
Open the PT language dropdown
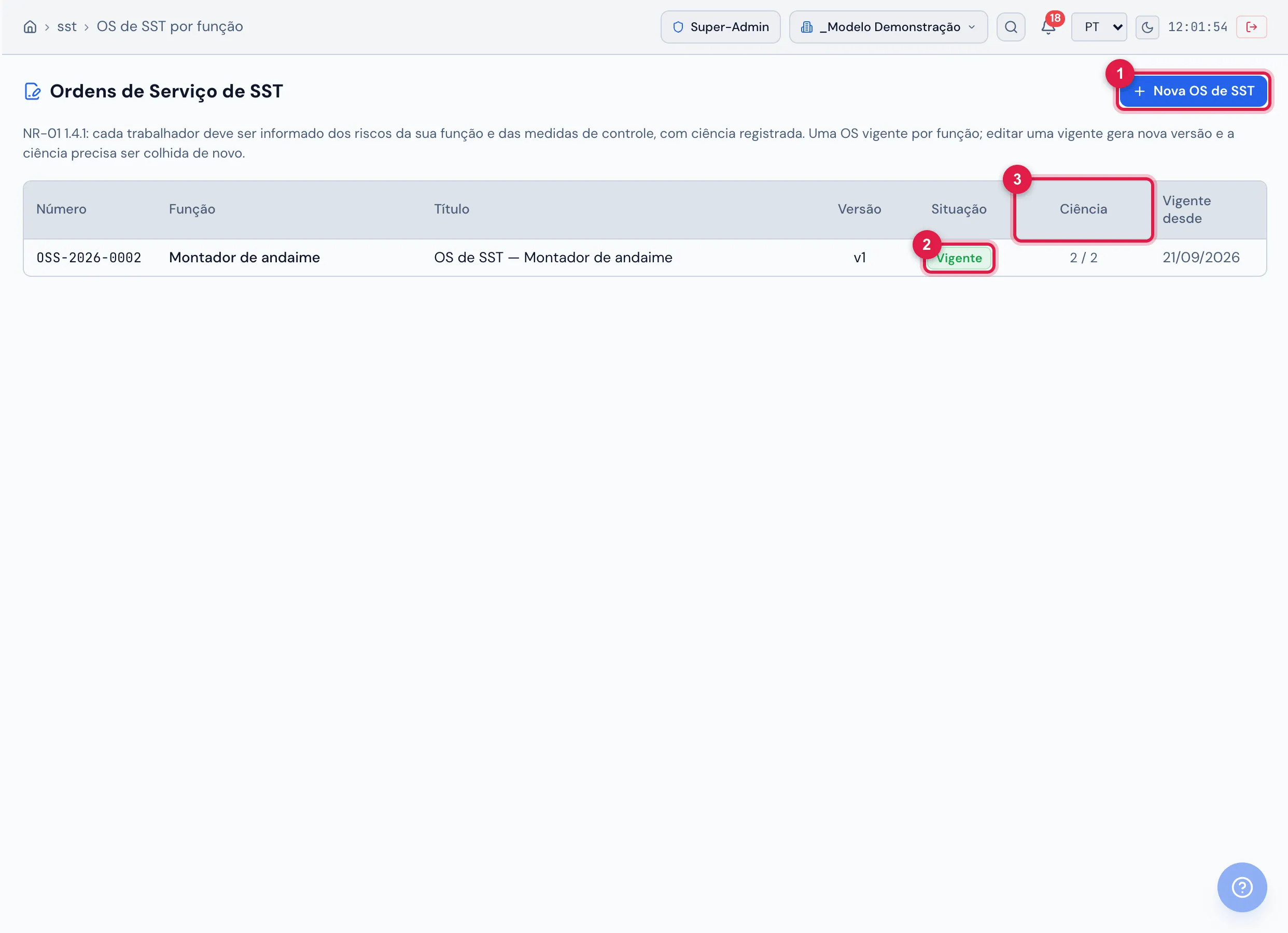pyautogui.click(x=1099, y=26)
